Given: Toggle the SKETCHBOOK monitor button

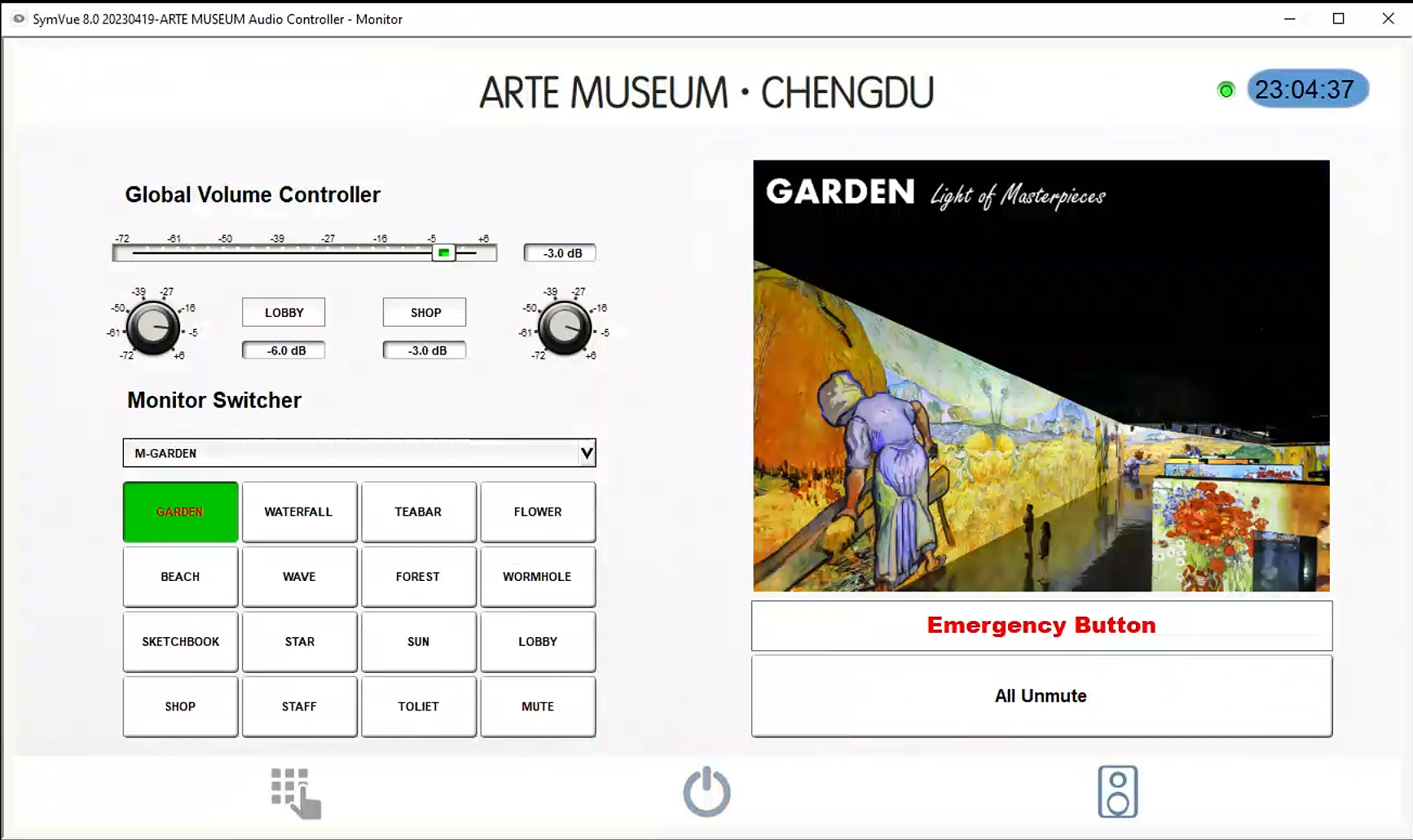Looking at the screenshot, I should (x=180, y=642).
